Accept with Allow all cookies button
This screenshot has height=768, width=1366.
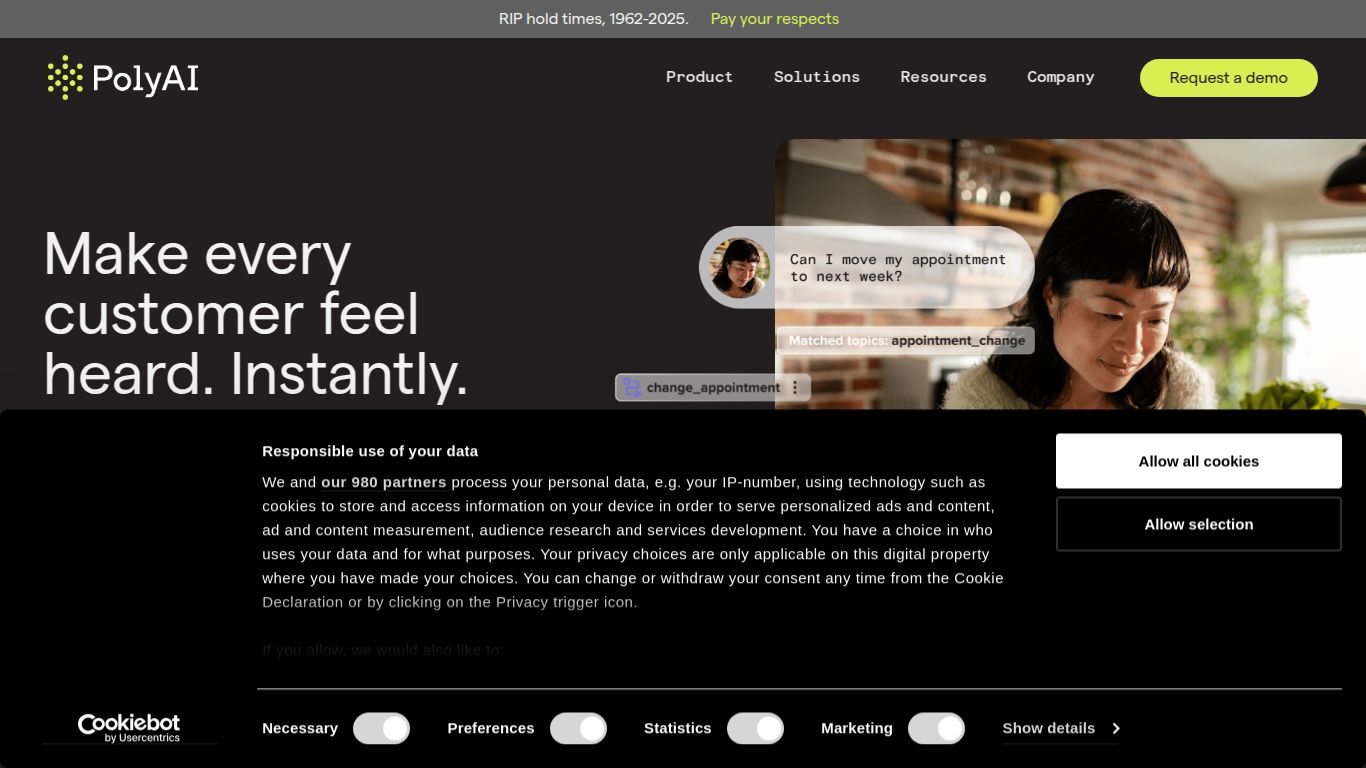tap(1198, 461)
